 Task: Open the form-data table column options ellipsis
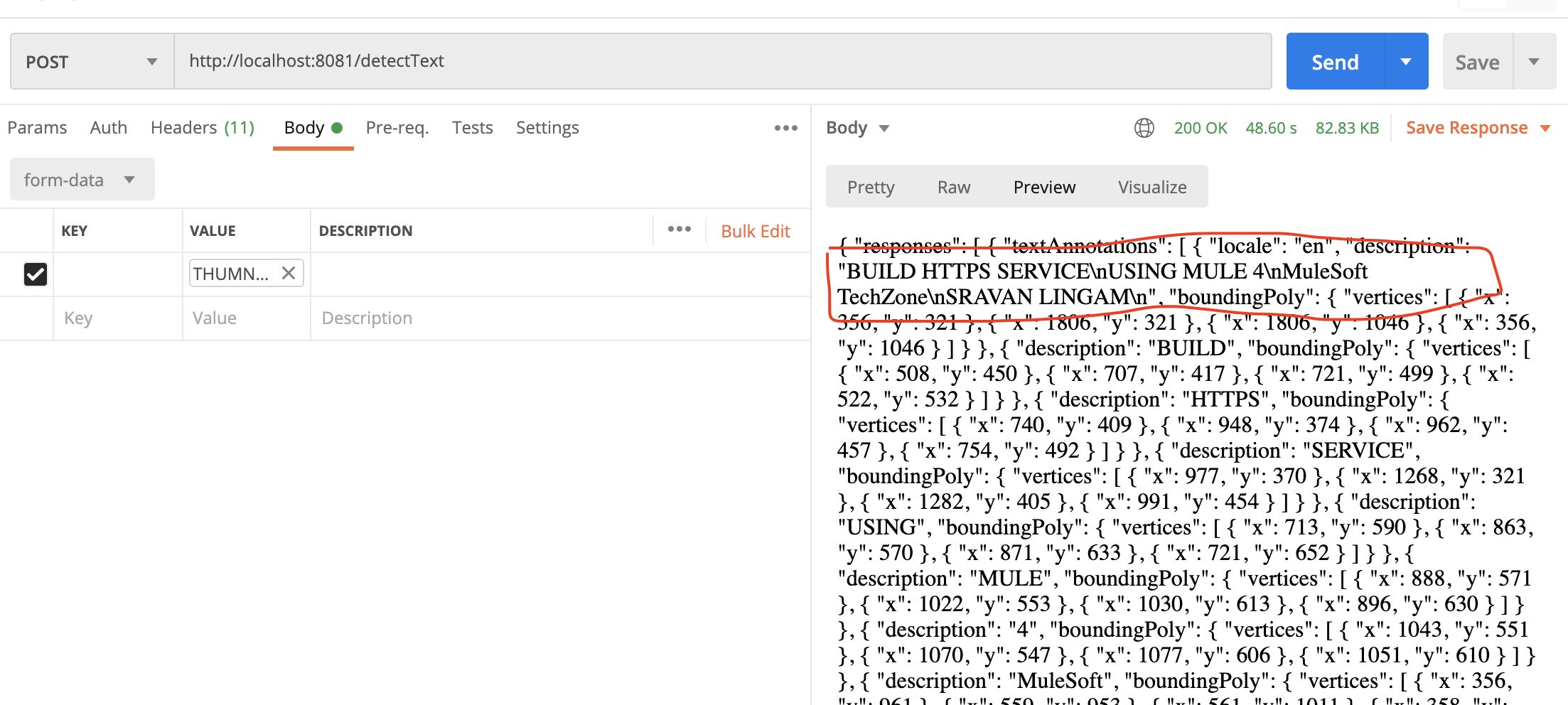tap(680, 229)
